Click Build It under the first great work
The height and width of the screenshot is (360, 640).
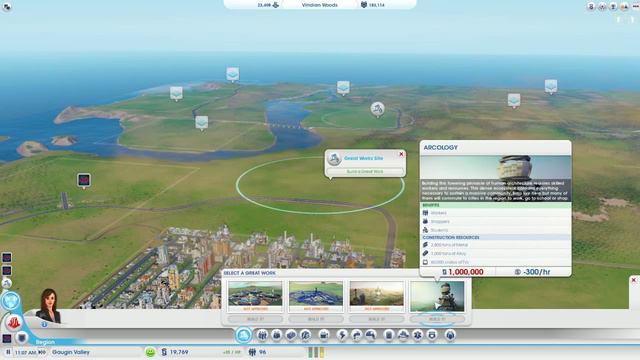pyautogui.click(x=255, y=319)
